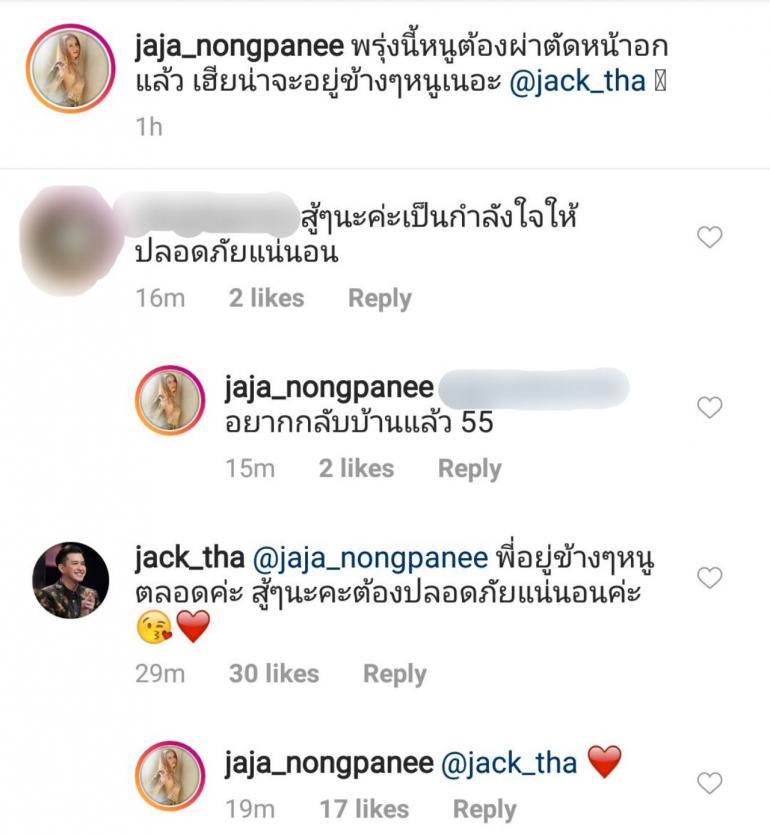Open jack_tha's profile avatar
Image resolution: width=770 pixels, height=837 pixels.
point(70,580)
